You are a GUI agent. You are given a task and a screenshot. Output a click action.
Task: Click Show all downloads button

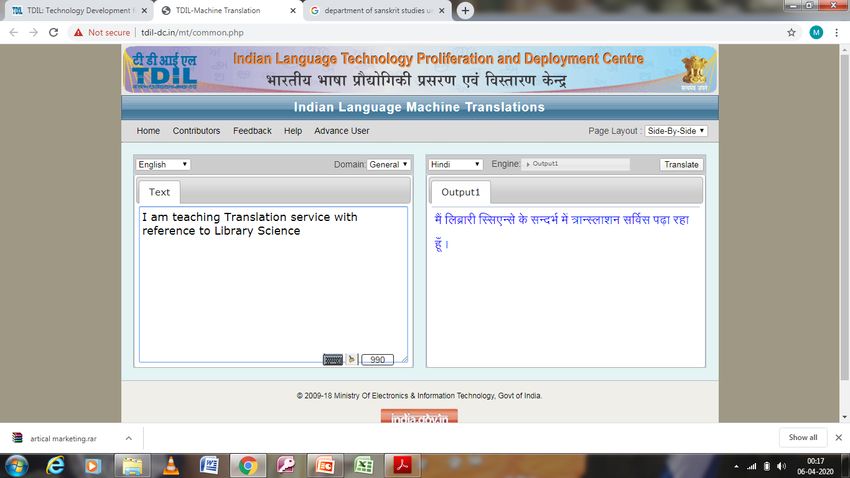pos(803,437)
